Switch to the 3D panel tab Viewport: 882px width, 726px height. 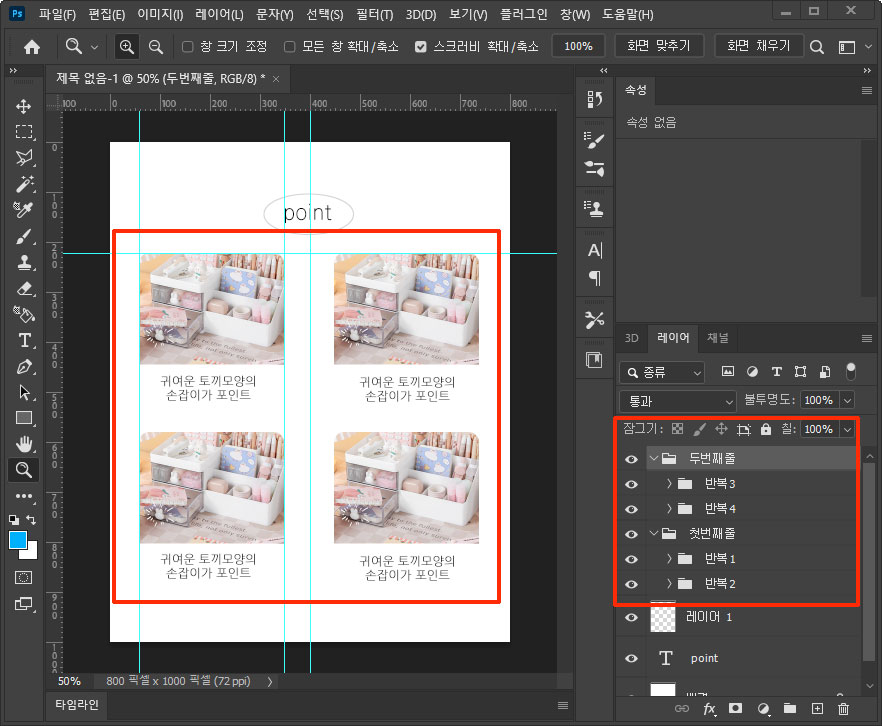(631, 338)
